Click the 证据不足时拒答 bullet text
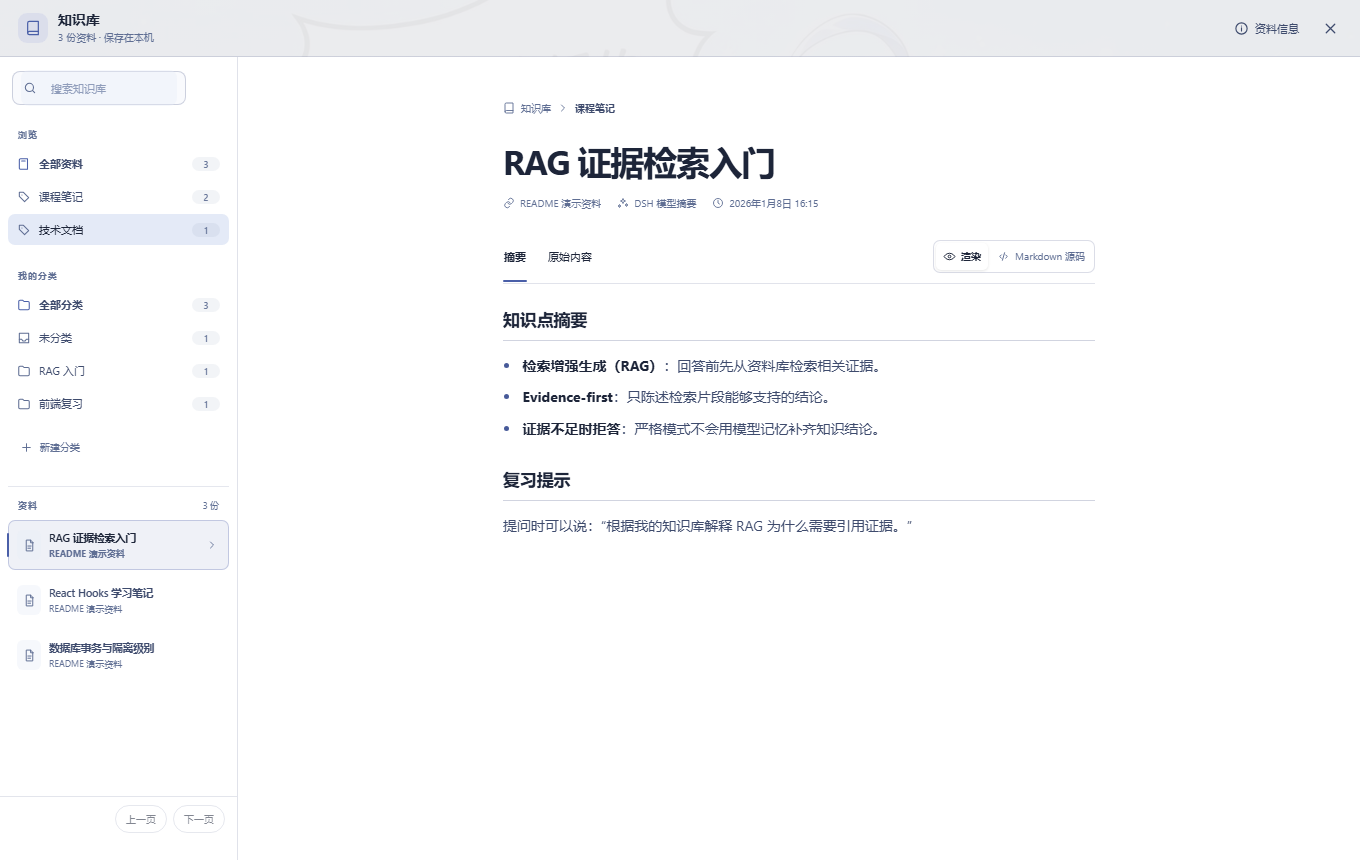1360x860 pixels. [x=571, y=429]
